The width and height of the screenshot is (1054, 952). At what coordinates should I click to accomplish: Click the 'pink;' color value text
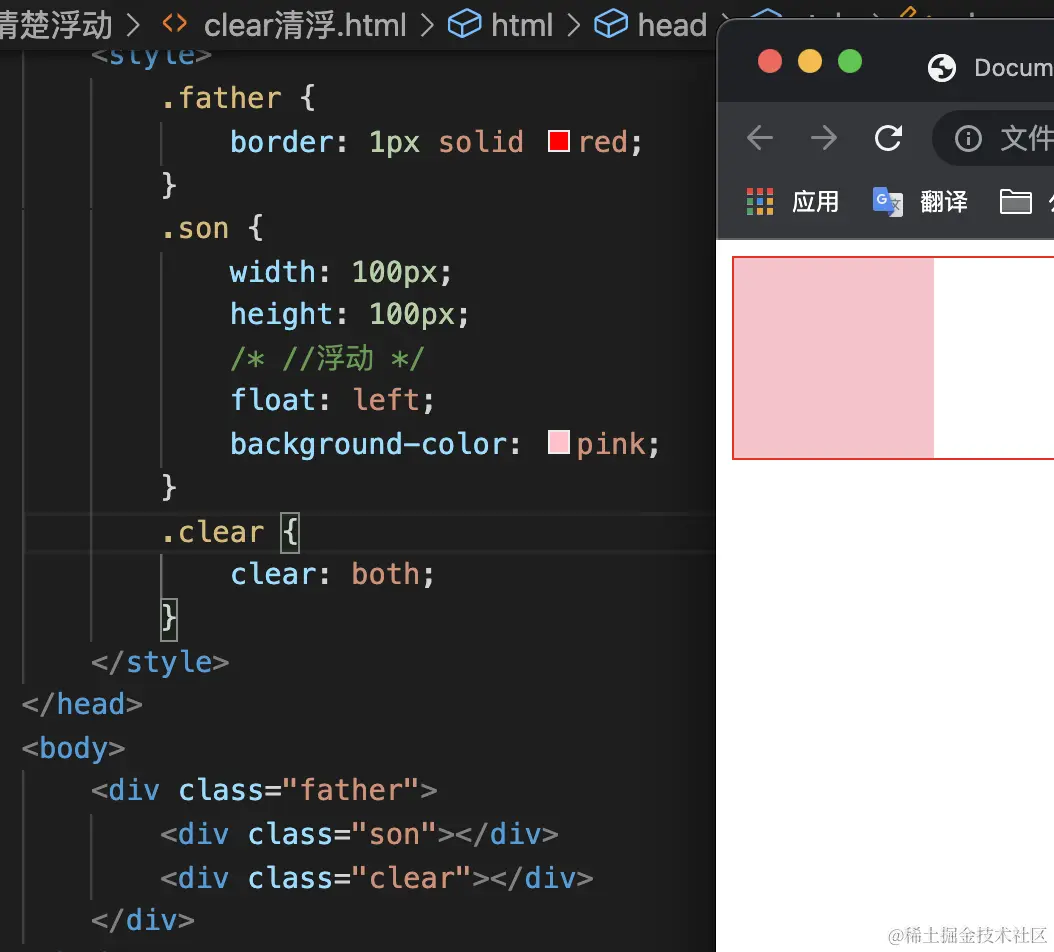tap(618, 444)
